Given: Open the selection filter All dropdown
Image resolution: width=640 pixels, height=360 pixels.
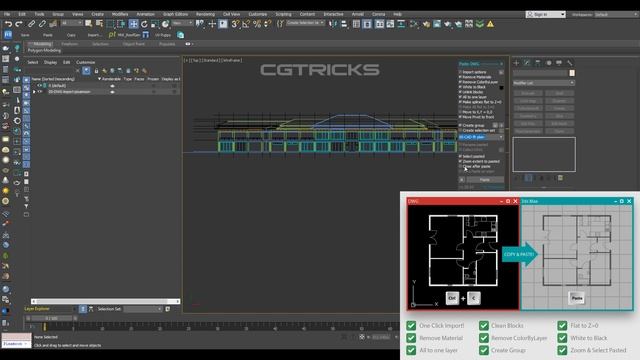Looking at the screenshot, I should 72,23.
